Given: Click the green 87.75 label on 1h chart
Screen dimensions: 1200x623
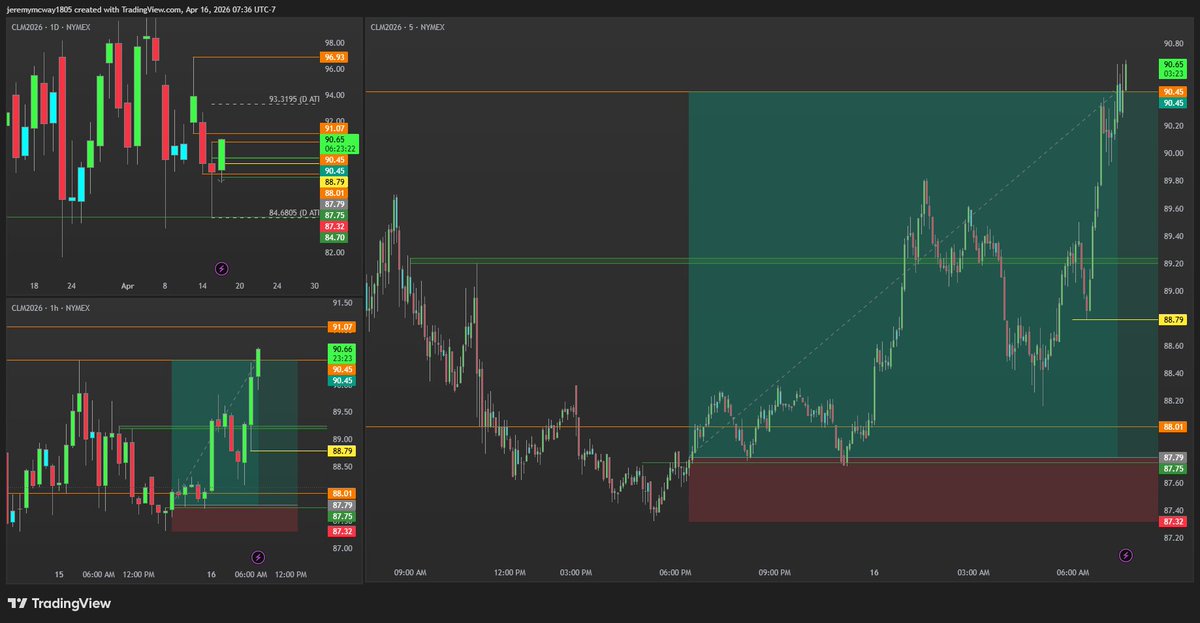Looking at the screenshot, I should (340, 516).
